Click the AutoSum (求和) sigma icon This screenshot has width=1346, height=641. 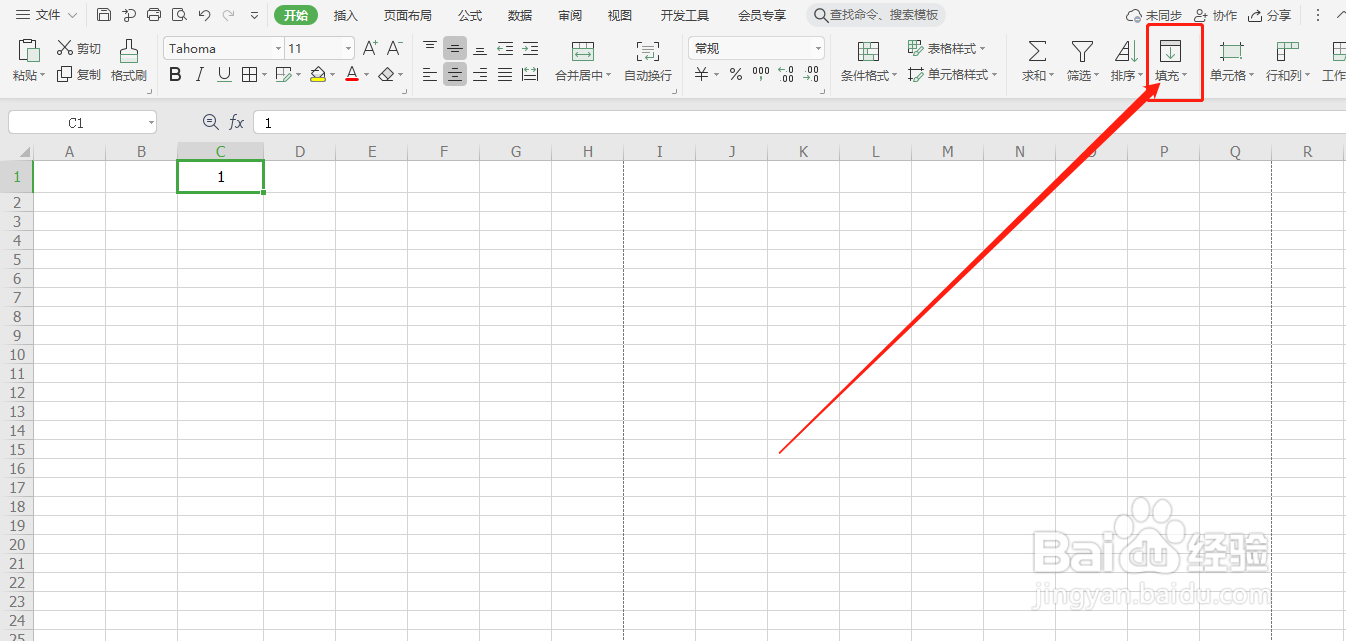click(x=1037, y=51)
